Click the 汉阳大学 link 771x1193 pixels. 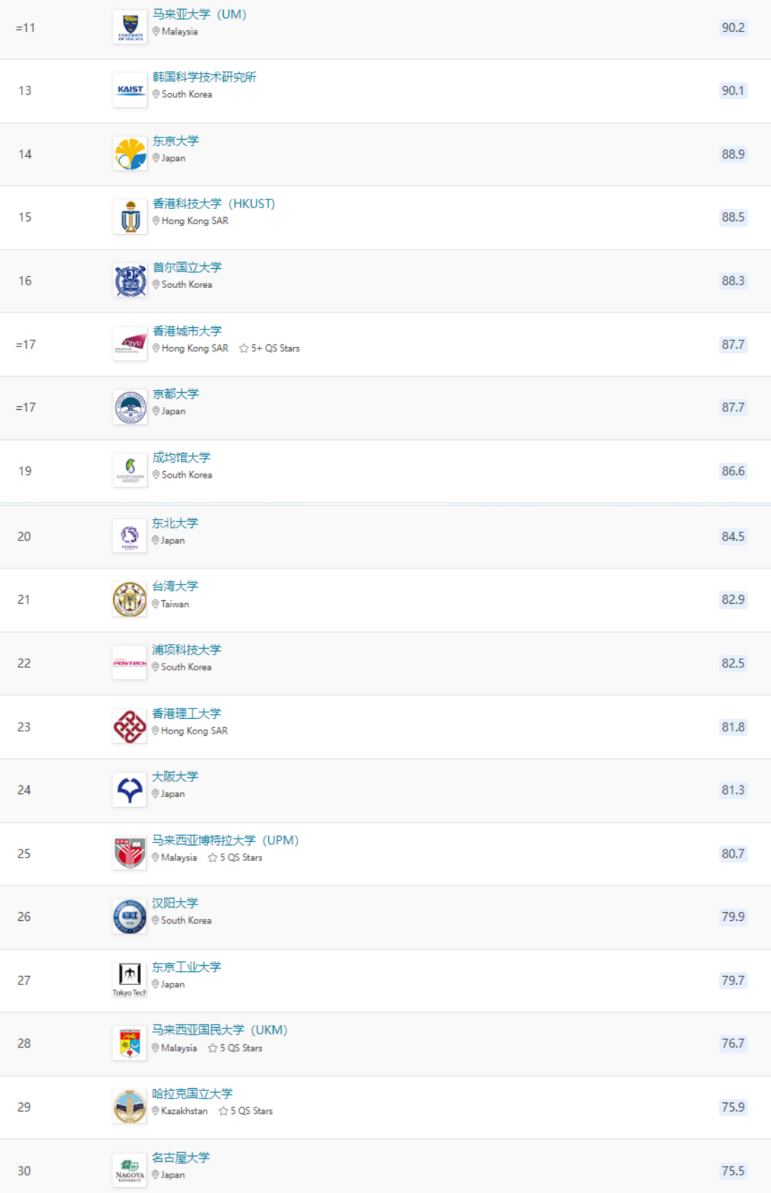pyautogui.click(x=175, y=904)
